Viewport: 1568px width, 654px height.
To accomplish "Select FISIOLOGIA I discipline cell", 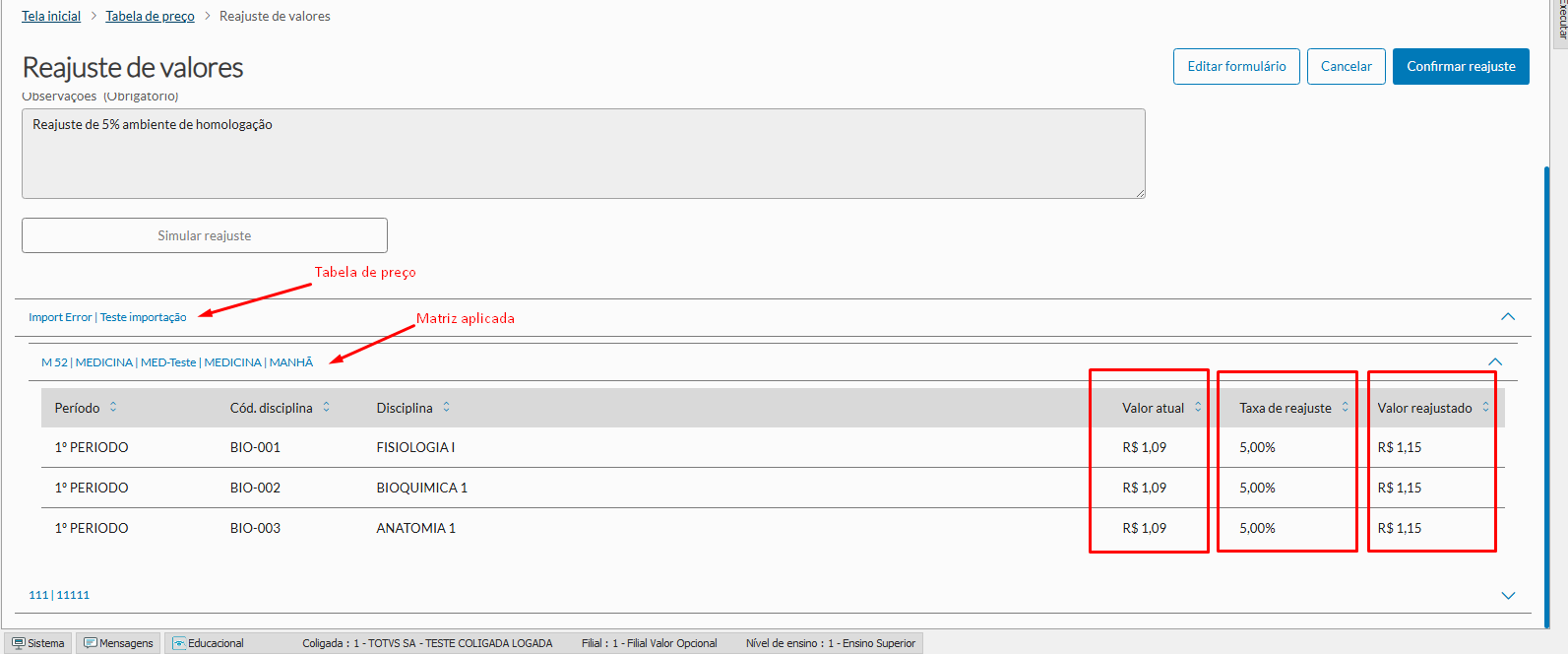I will (x=415, y=447).
